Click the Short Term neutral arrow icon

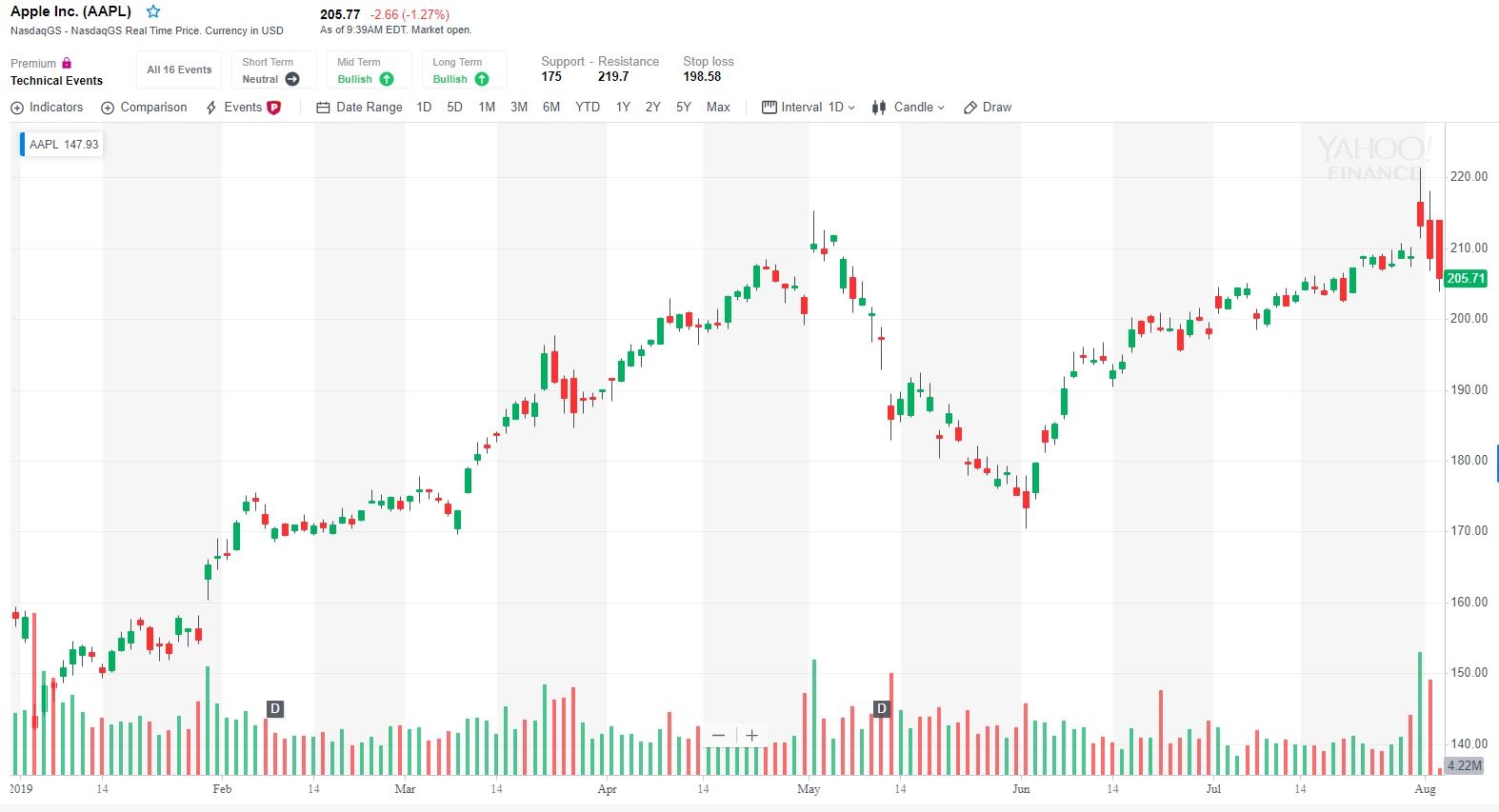(292, 79)
